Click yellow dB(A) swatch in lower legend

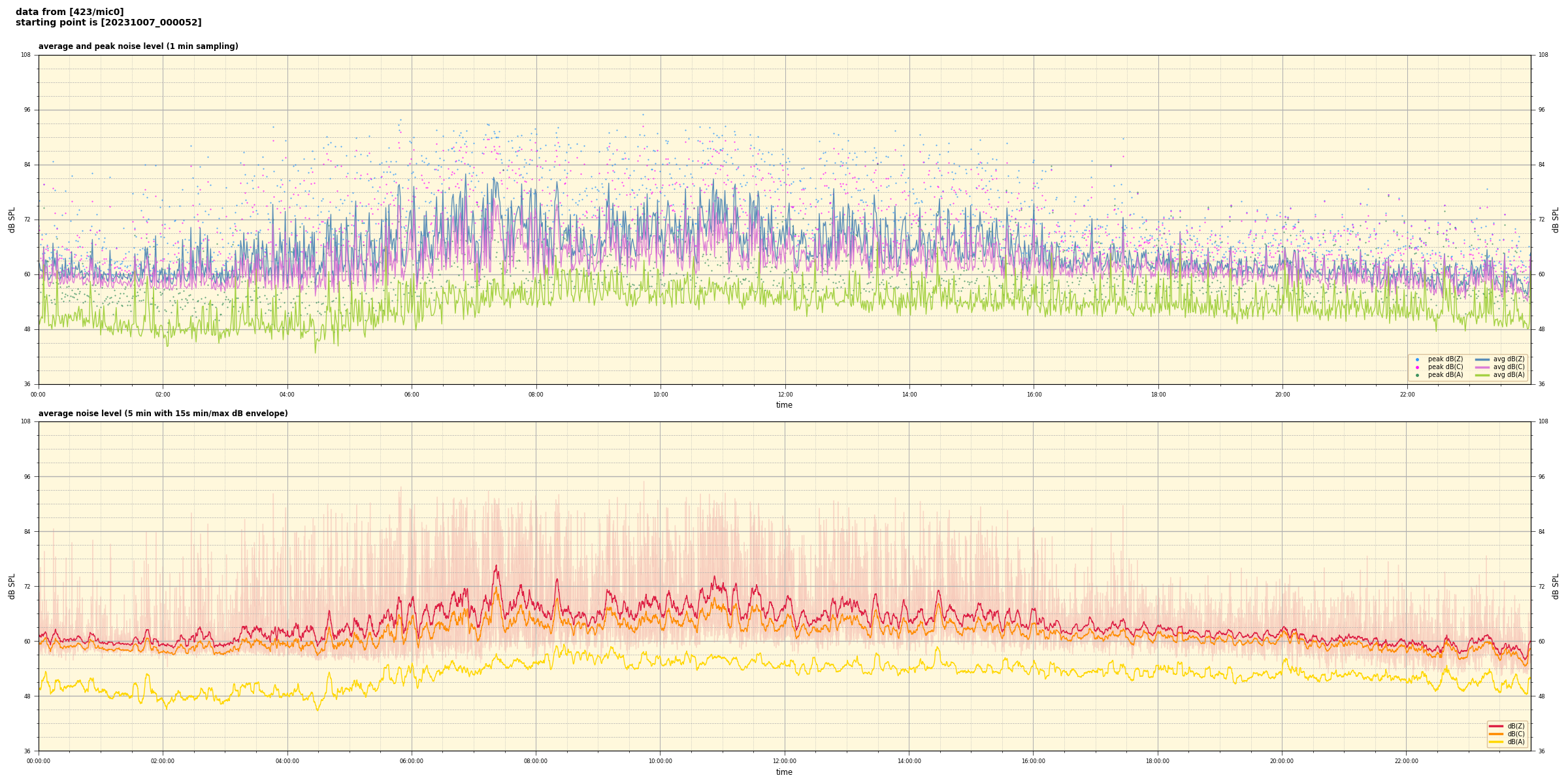1496,742
